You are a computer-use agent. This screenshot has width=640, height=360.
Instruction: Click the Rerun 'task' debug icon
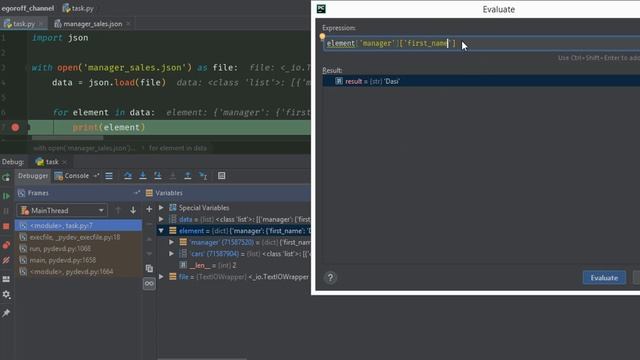[6, 177]
